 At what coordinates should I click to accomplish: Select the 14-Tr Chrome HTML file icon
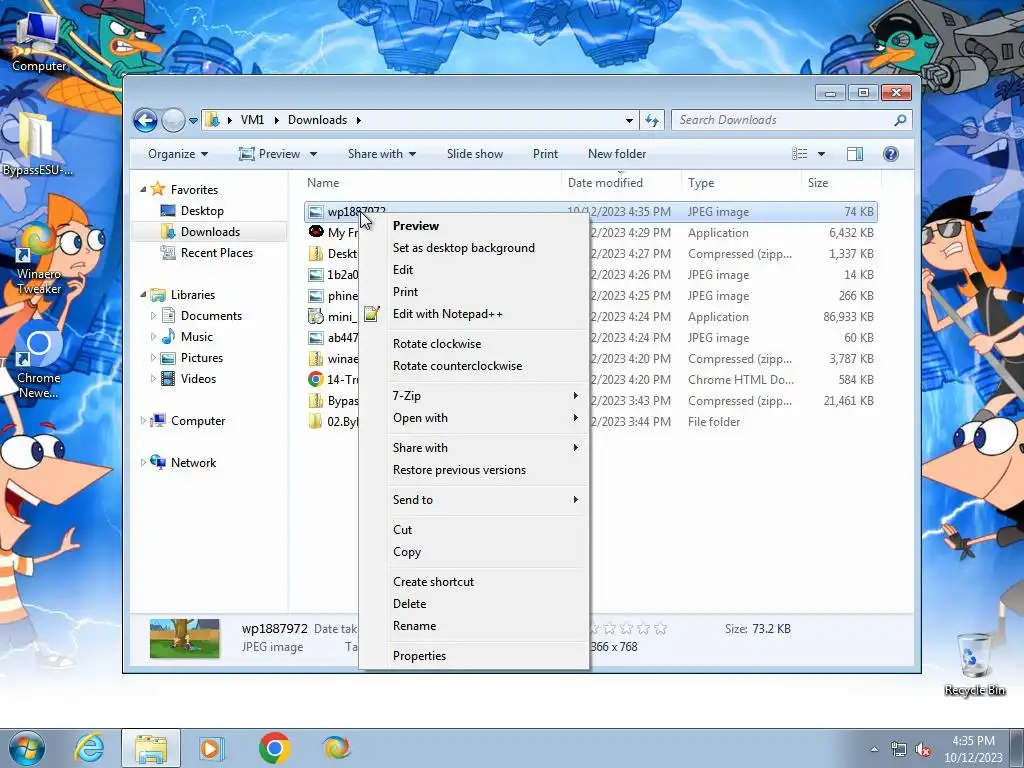coord(316,379)
